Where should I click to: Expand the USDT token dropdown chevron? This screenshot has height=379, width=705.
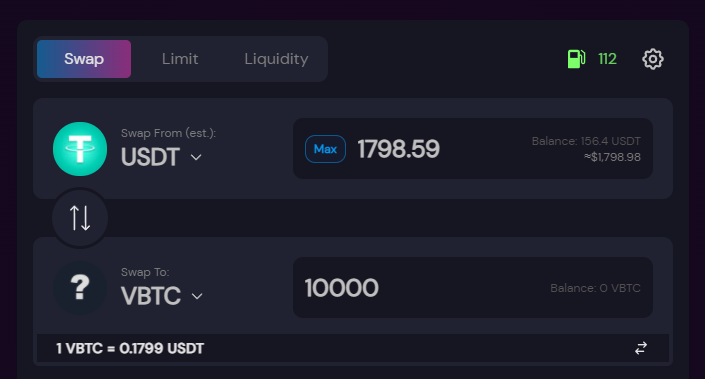tap(196, 157)
